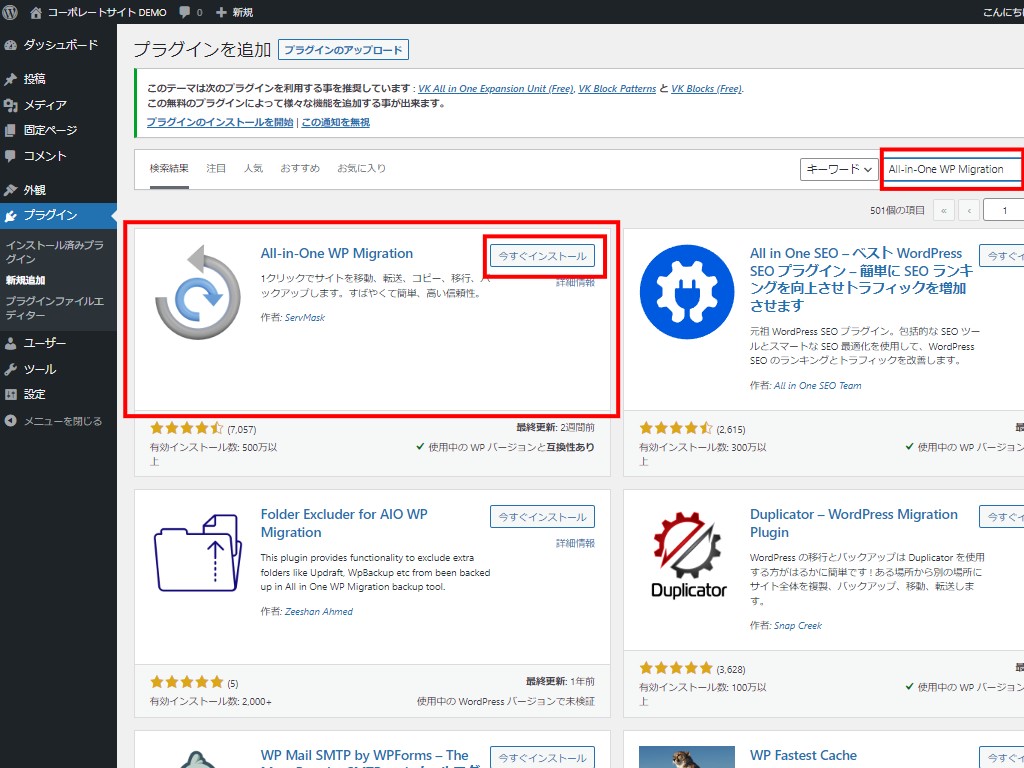The height and width of the screenshot is (768, 1024).
Task: Install All-in-One WP Migration with 今すぐインストール
Action: click(x=542, y=256)
